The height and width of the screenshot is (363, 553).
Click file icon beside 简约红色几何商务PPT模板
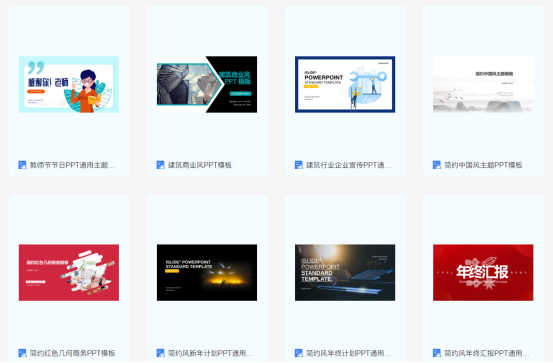coord(23,353)
